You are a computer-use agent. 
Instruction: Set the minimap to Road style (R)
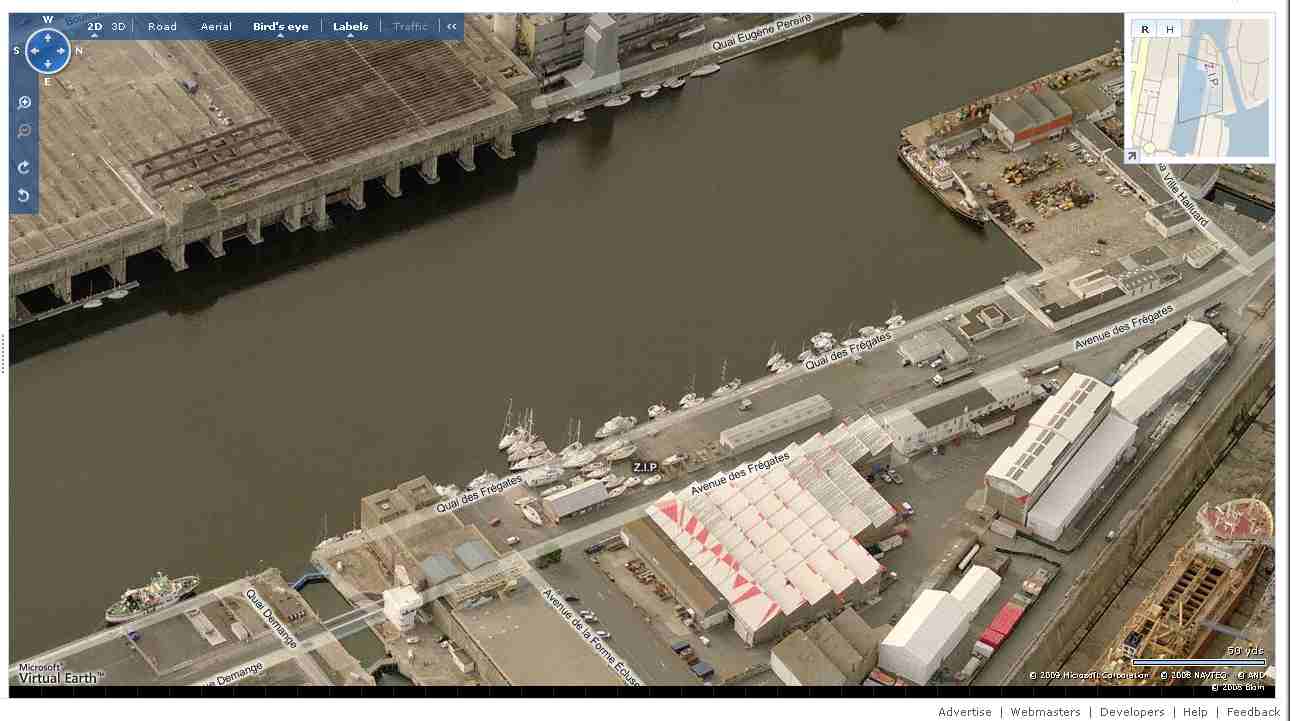[x=1145, y=30]
